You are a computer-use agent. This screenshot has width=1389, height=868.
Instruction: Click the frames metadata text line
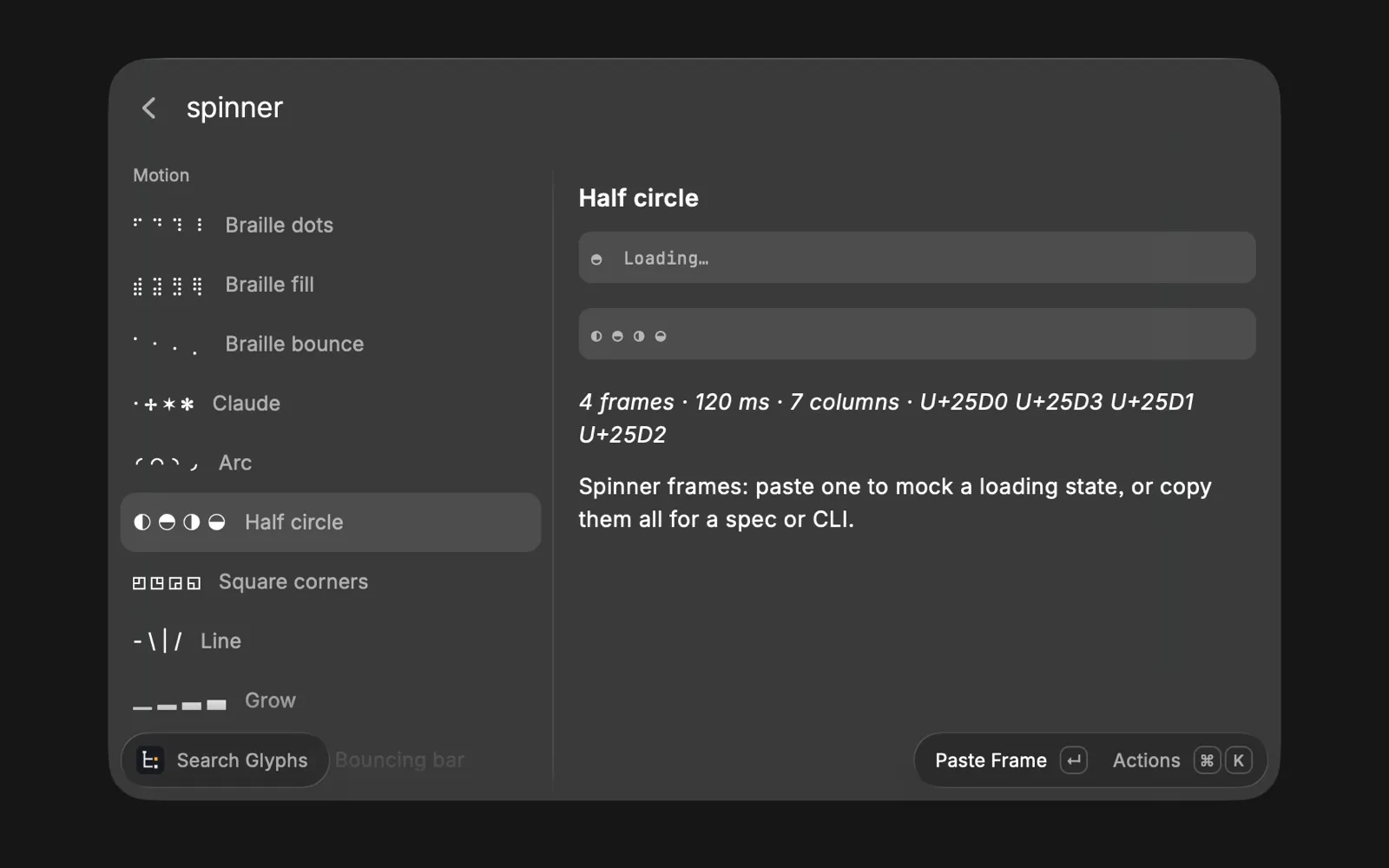click(x=886, y=418)
